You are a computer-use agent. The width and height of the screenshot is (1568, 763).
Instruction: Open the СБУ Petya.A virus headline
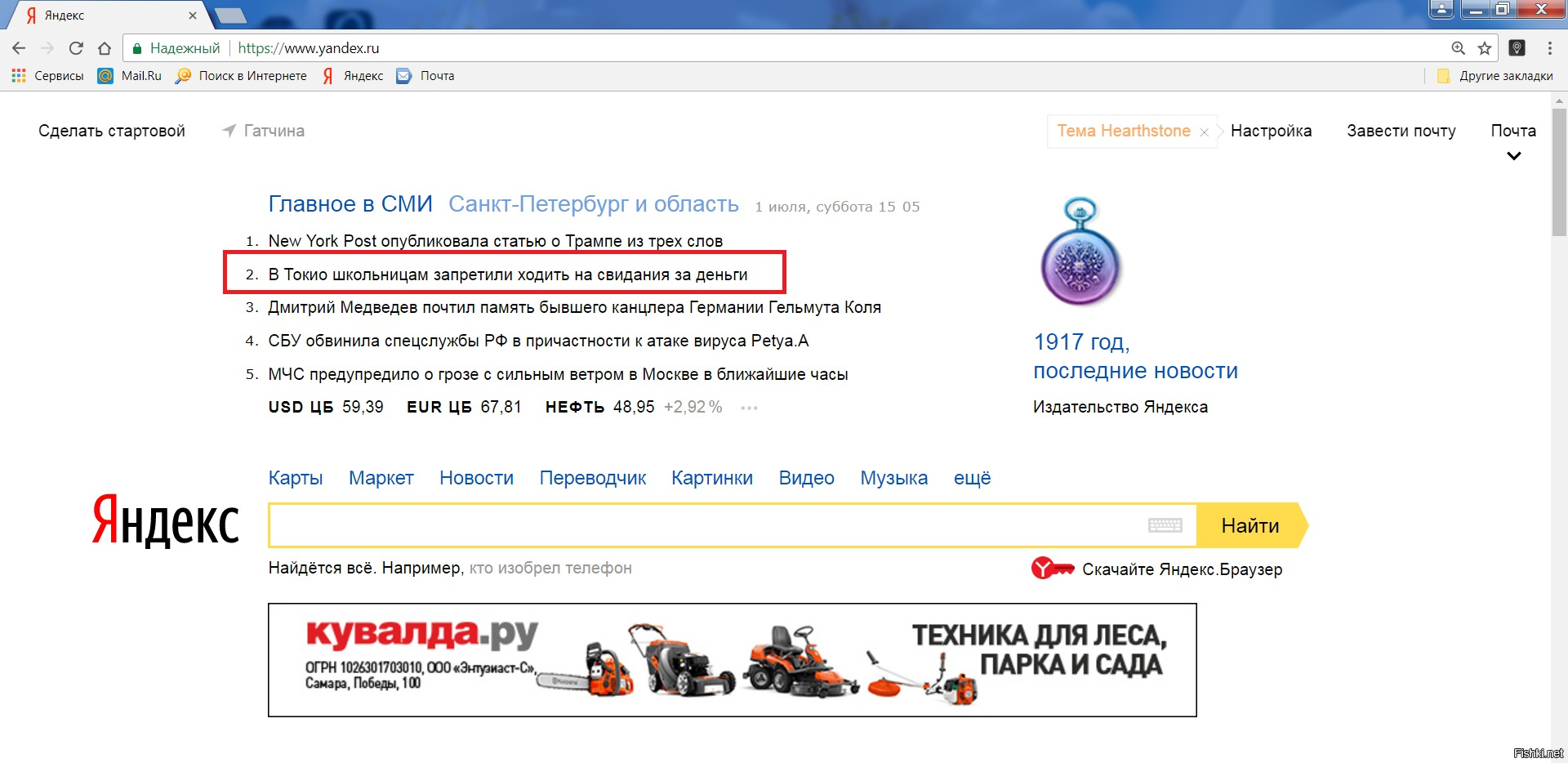pos(538,341)
